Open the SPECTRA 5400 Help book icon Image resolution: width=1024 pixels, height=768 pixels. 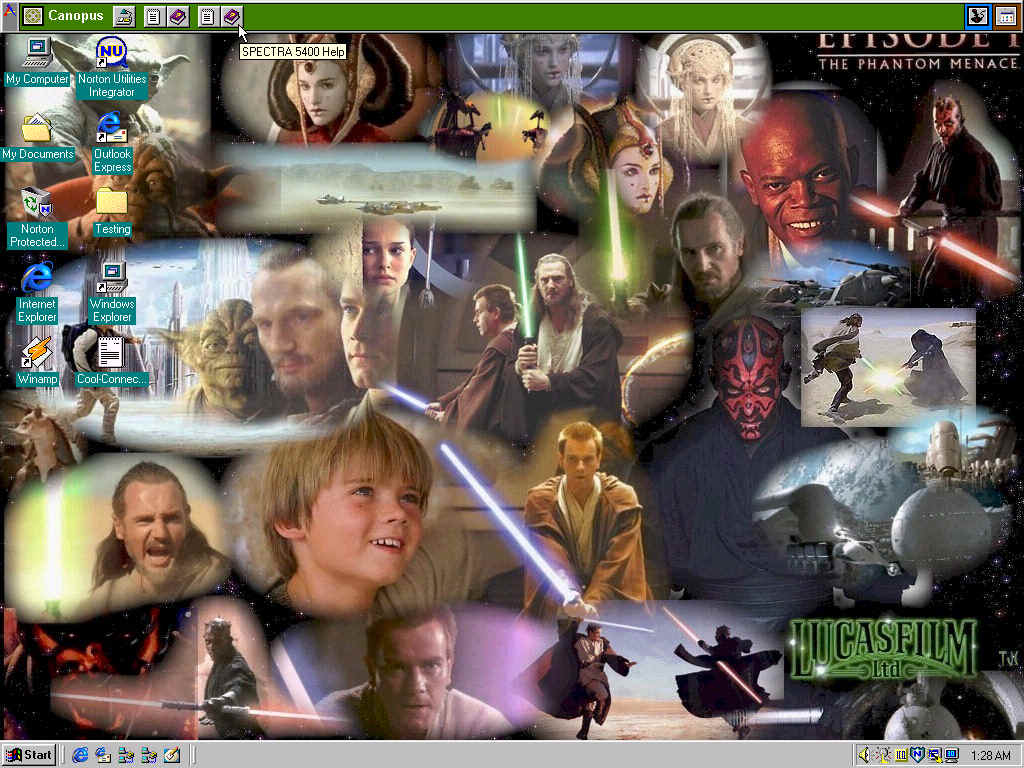coord(232,16)
